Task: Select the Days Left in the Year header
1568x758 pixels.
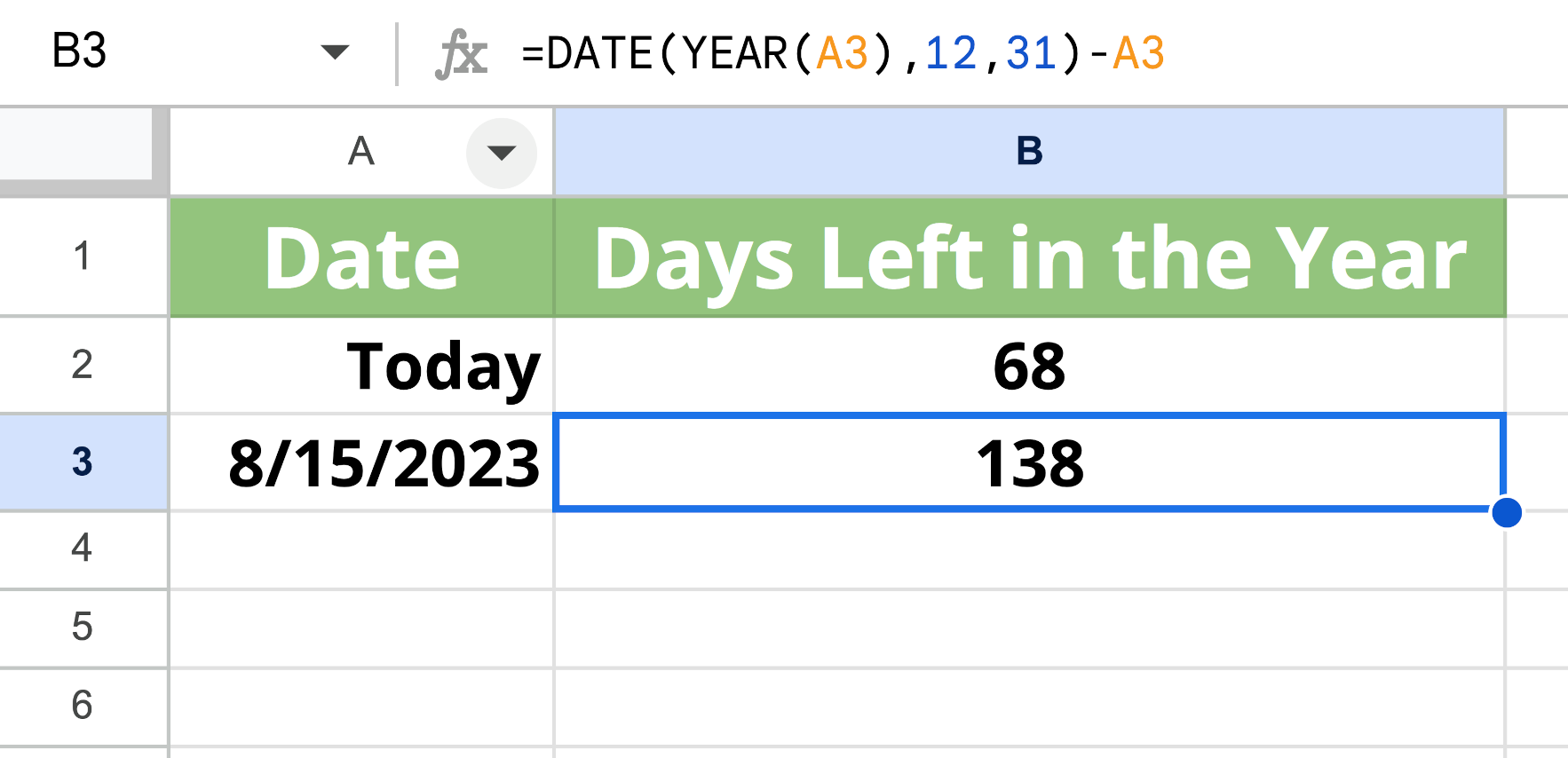Action: (x=1028, y=257)
